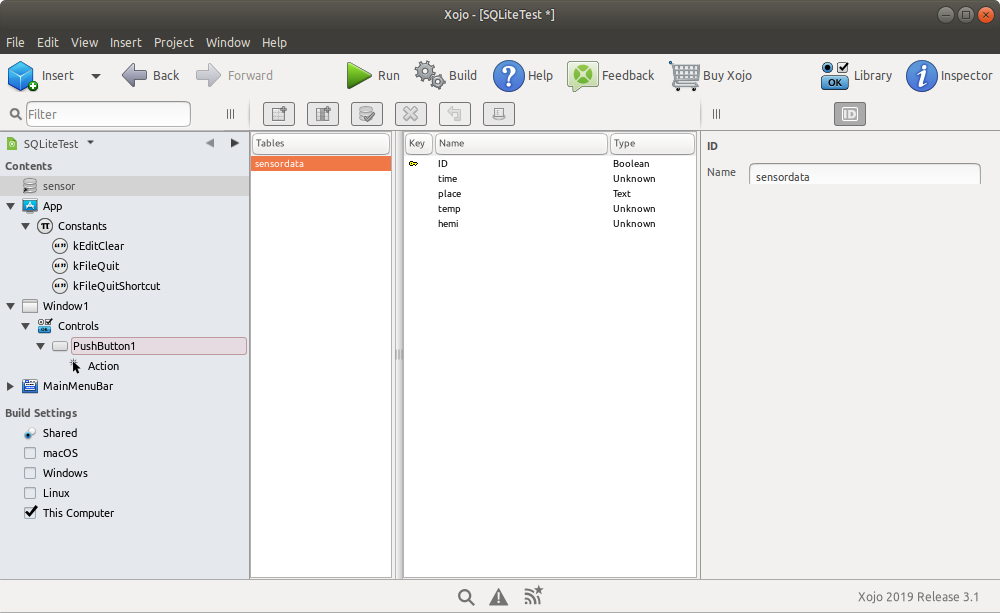Select the temp column row
Viewport: 1000px width, 613px height.
(x=550, y=209)
